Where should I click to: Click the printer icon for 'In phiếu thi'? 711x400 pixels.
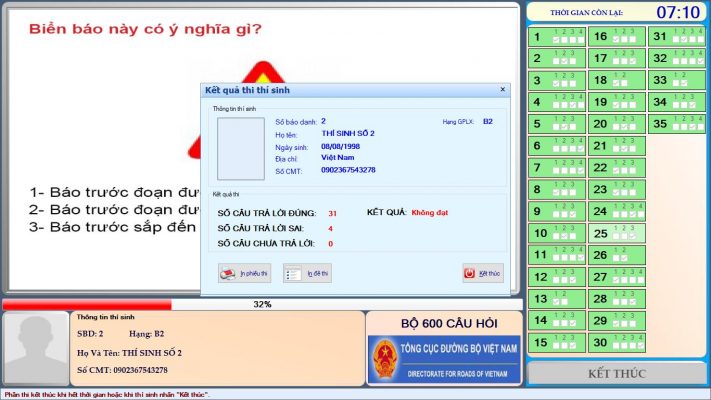tap(225, 273)
